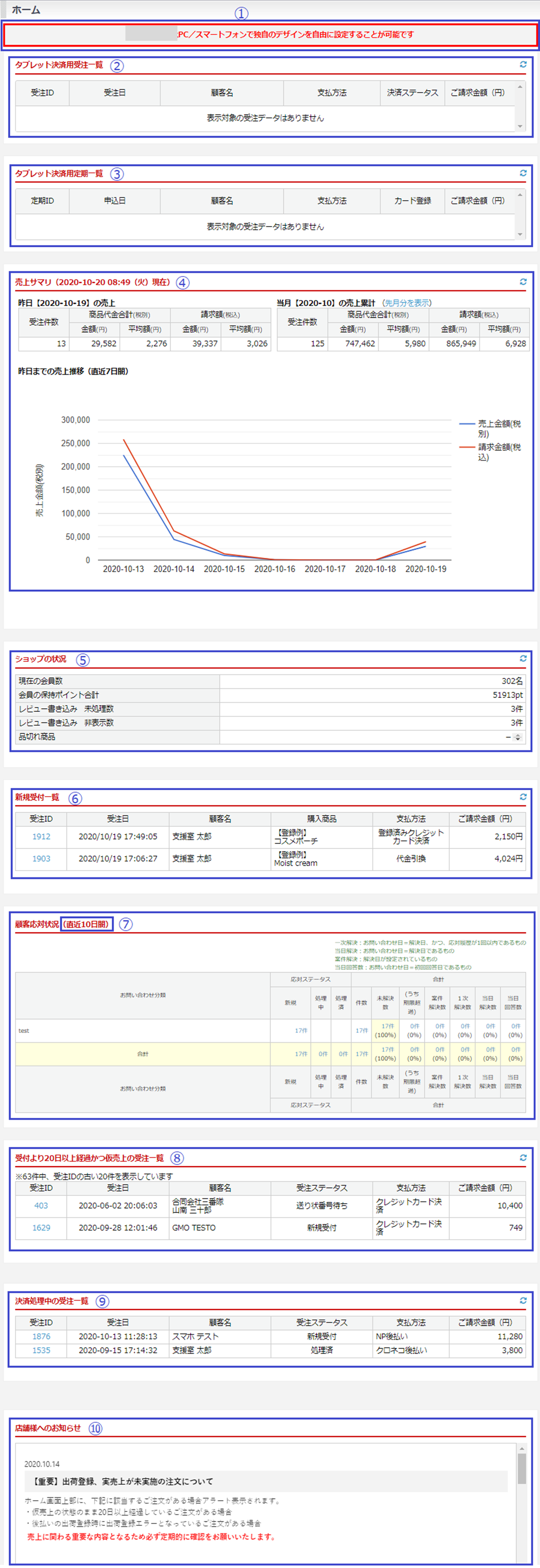The height and width of the screenshot is (1568, 540).
Task: Click 17件 under 件数 in test row
Action: click(x=361, y=1031)
